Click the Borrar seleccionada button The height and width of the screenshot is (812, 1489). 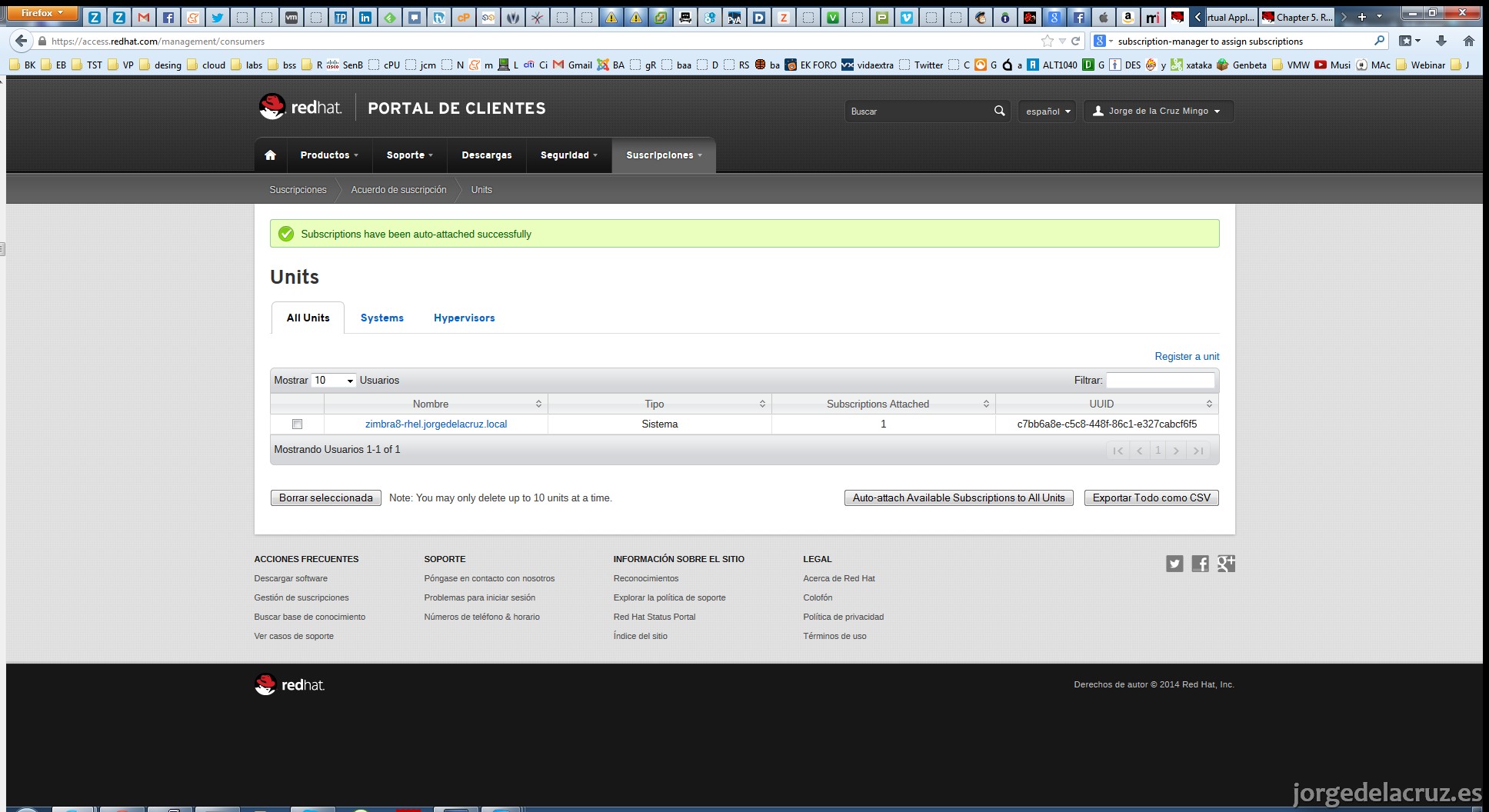[x=326, y=498]
